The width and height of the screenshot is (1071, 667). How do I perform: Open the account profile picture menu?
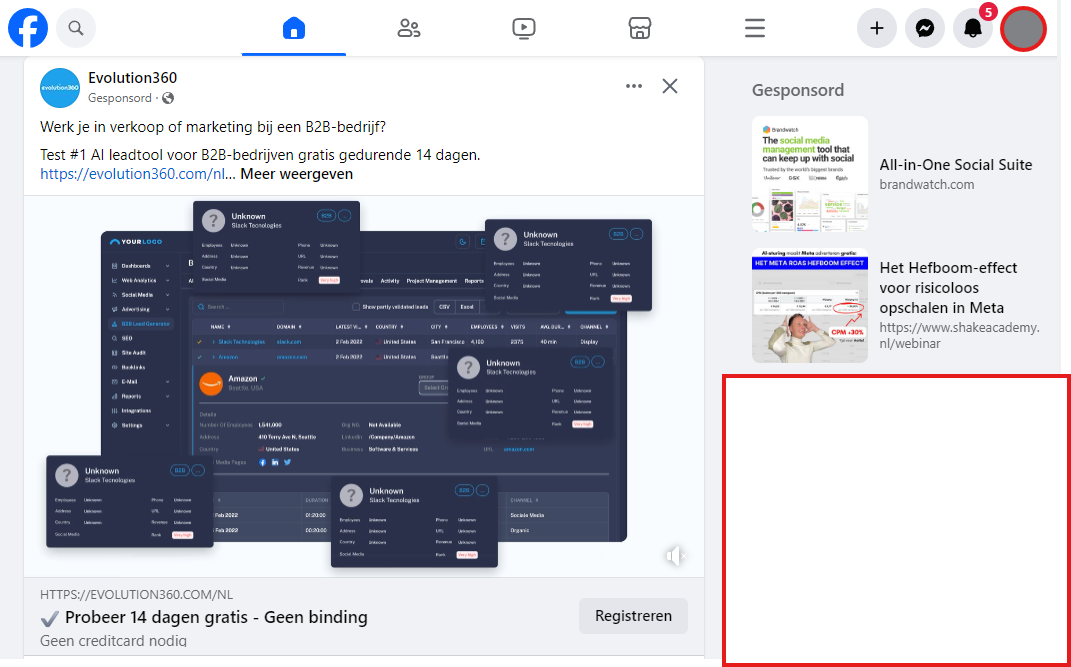[1023, 29]
